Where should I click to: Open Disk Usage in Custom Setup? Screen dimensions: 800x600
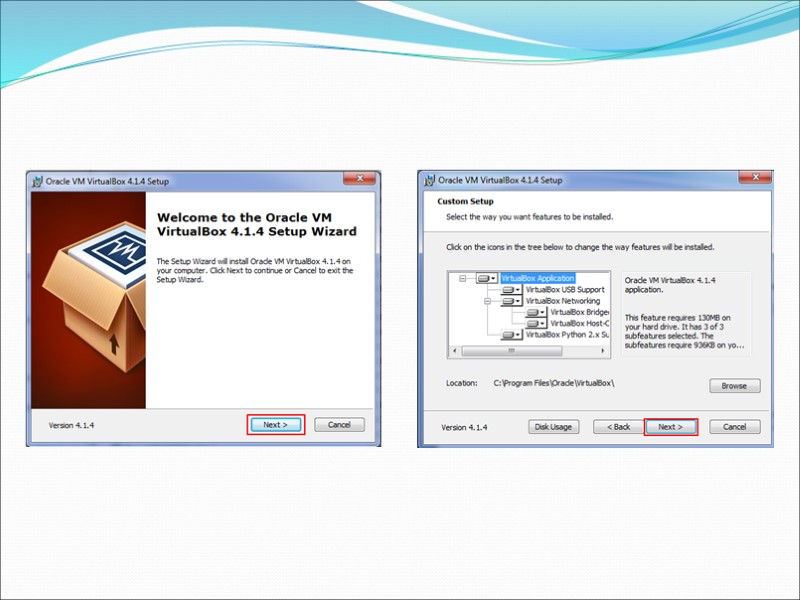[554, 427]
